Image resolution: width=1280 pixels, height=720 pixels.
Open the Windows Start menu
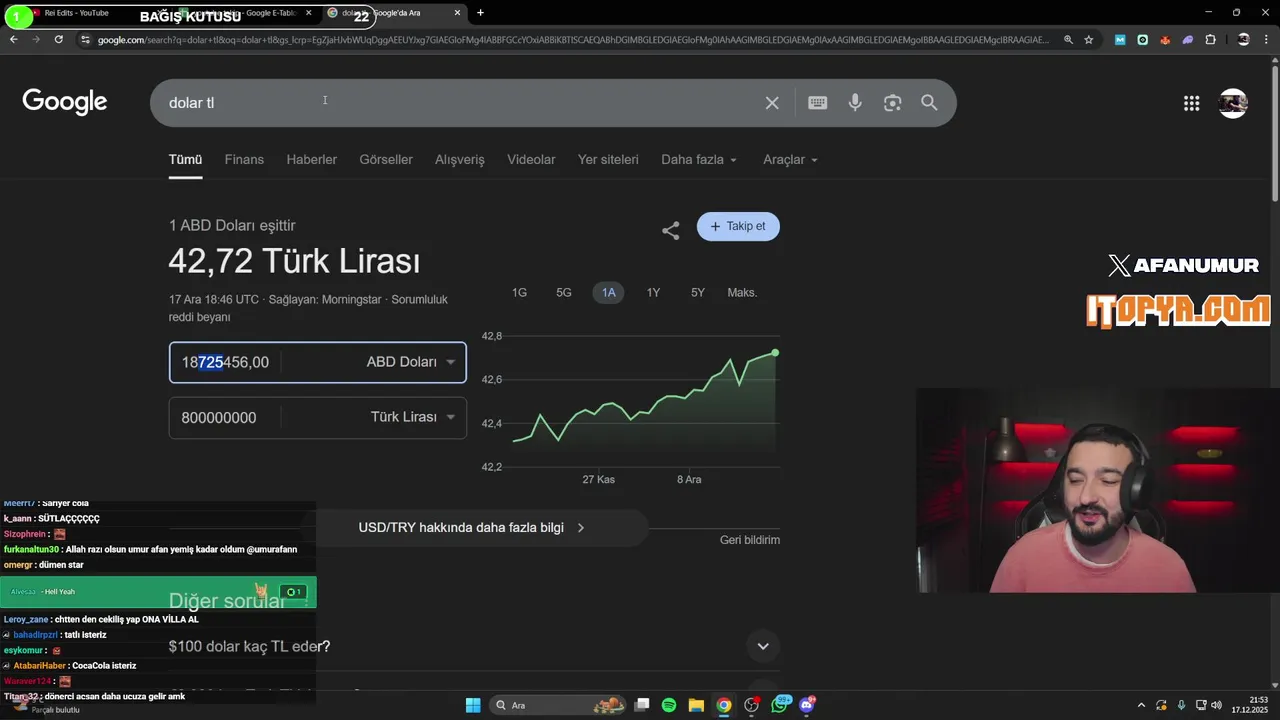point(473,705)
